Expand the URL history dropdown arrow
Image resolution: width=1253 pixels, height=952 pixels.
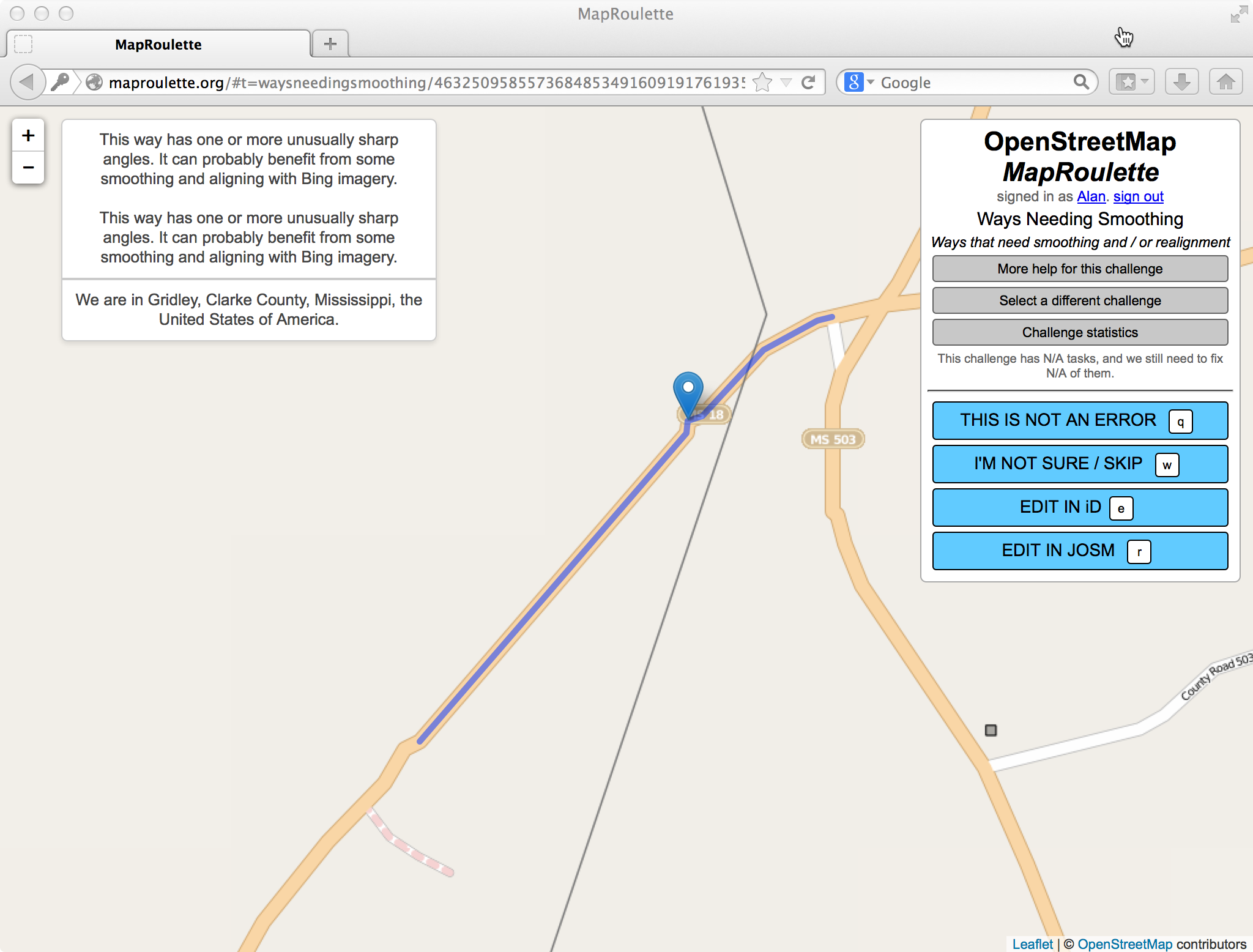[786, 82]
